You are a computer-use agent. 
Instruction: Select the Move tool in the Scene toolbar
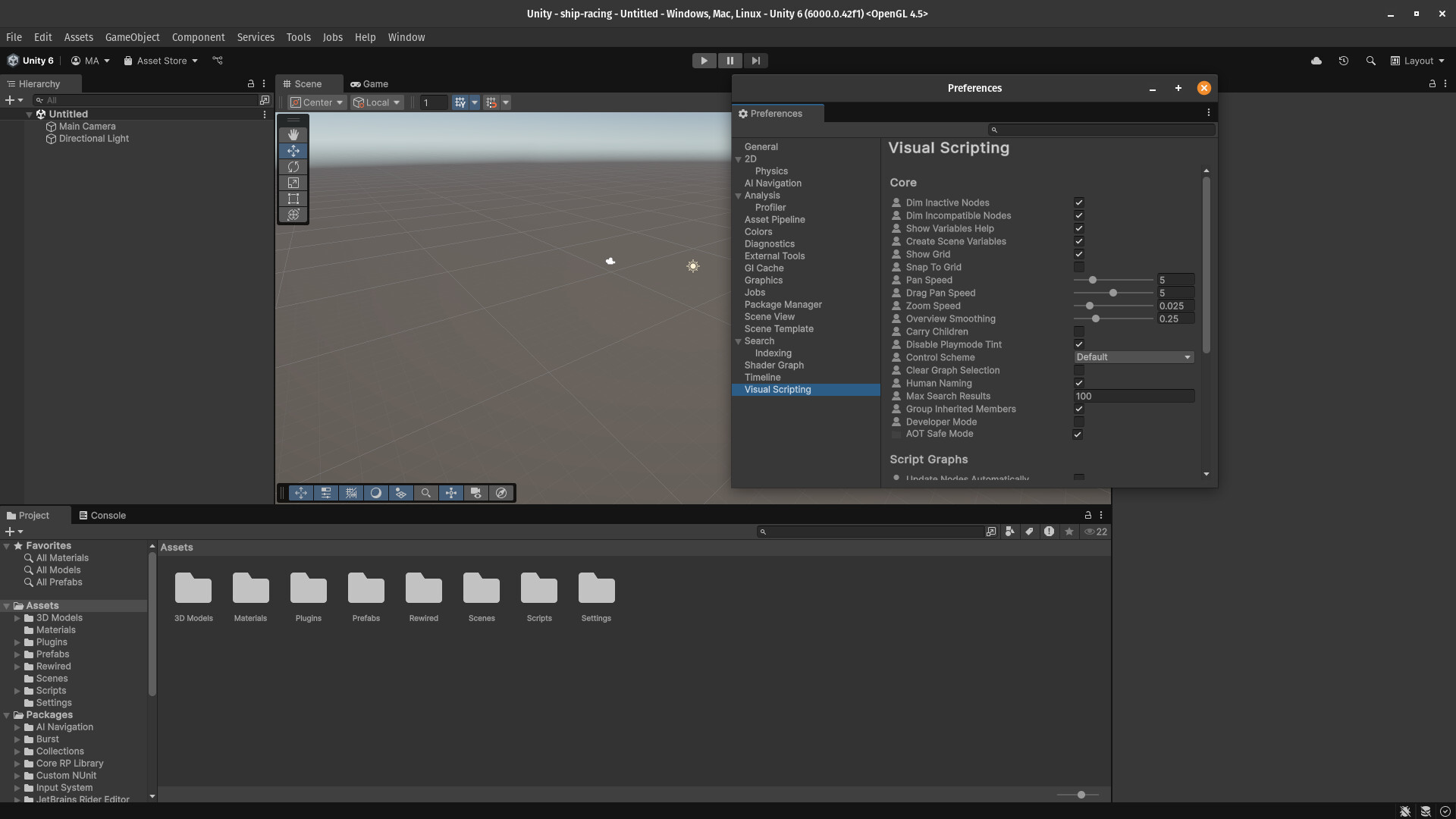click(293, 151)
